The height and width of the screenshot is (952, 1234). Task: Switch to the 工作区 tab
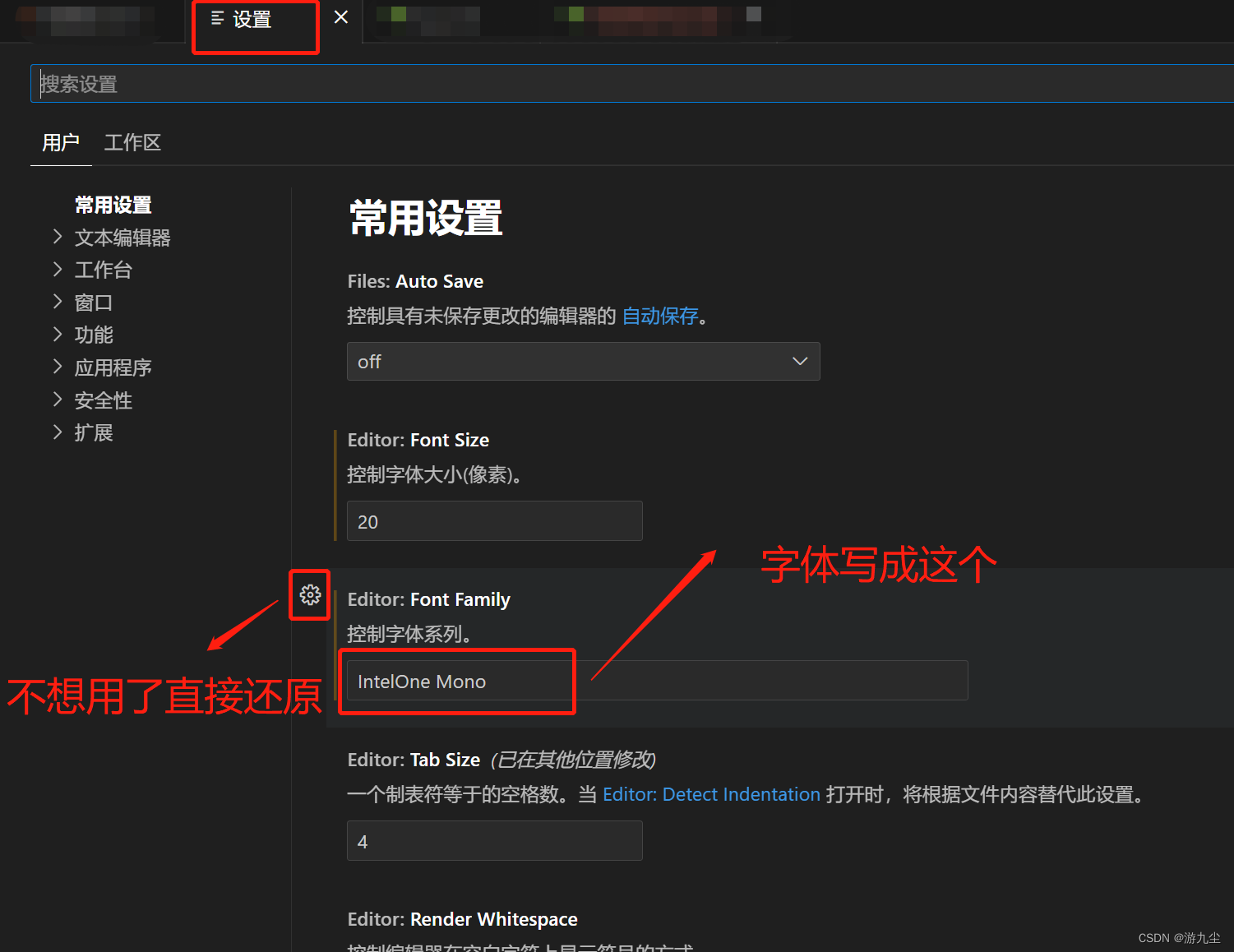click(132, 142)
